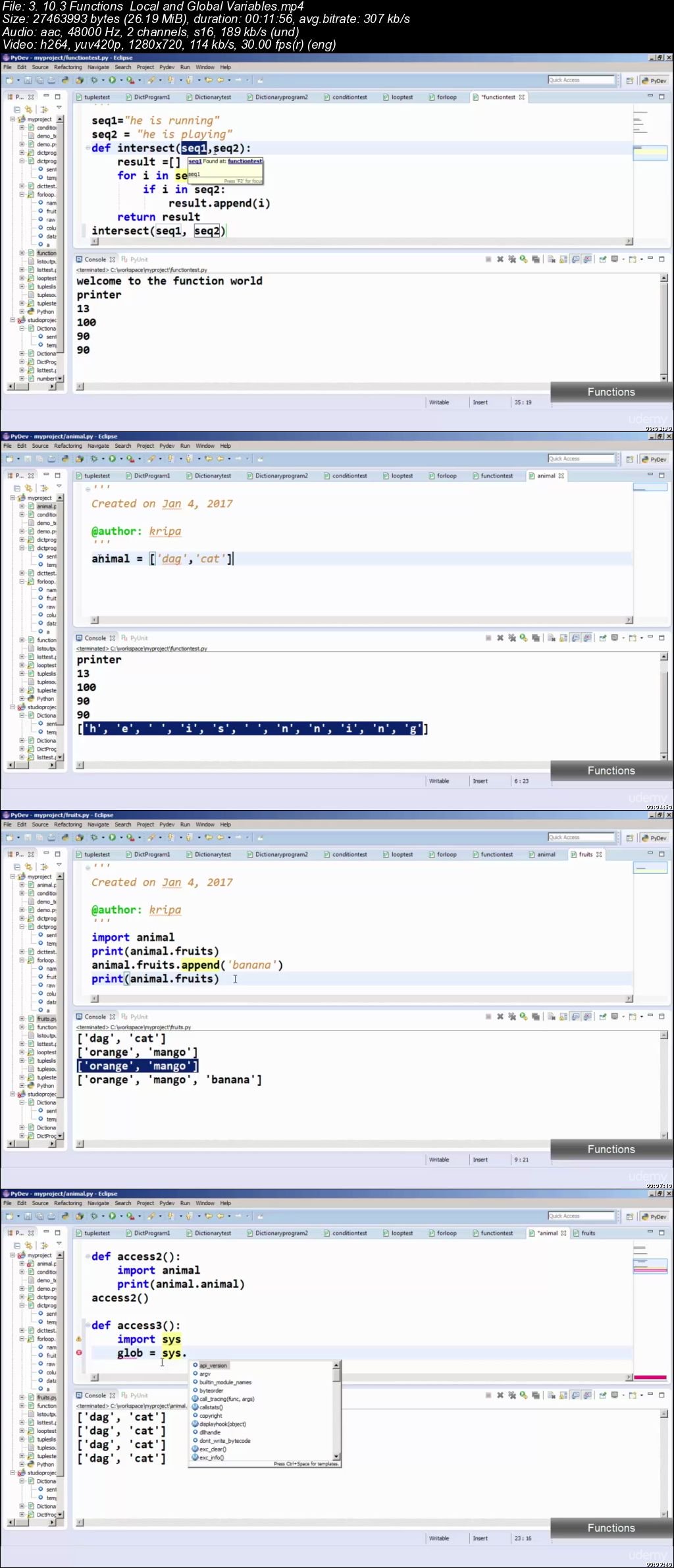Minimize the Console view in the top frame
Screen dimensions: 674x1568
[x=650, y=259]
